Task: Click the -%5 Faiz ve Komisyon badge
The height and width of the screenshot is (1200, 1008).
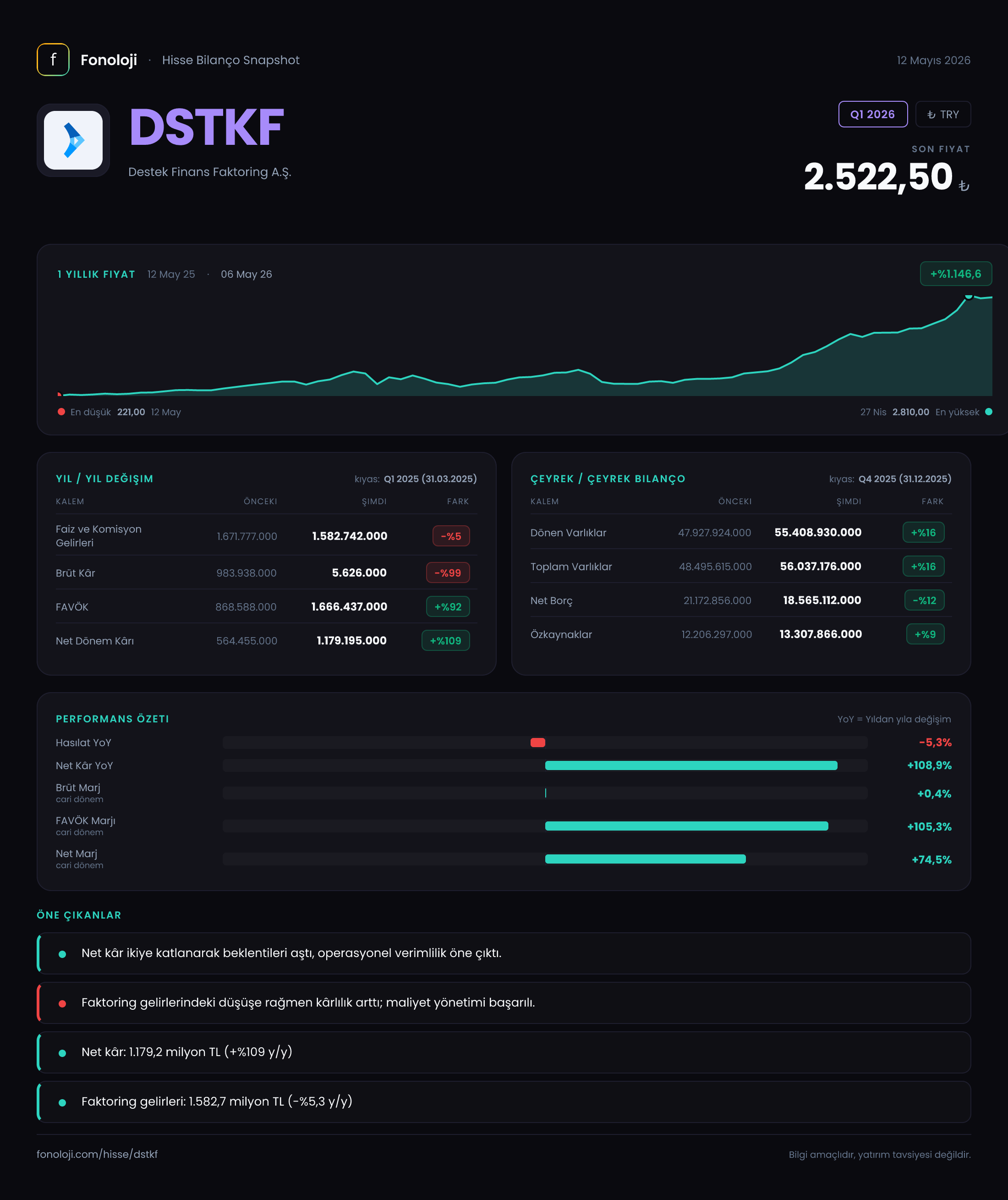Action: (x=451, y=536)
